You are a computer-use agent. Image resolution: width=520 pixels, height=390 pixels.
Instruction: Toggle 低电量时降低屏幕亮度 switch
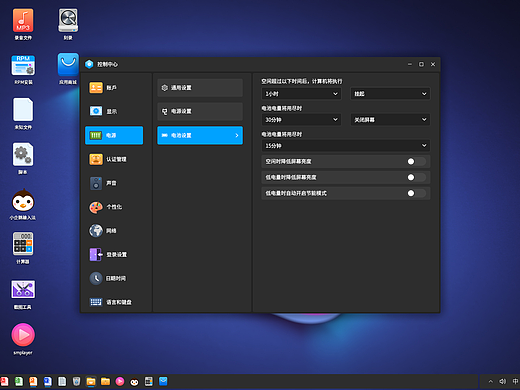click(416, 177)
